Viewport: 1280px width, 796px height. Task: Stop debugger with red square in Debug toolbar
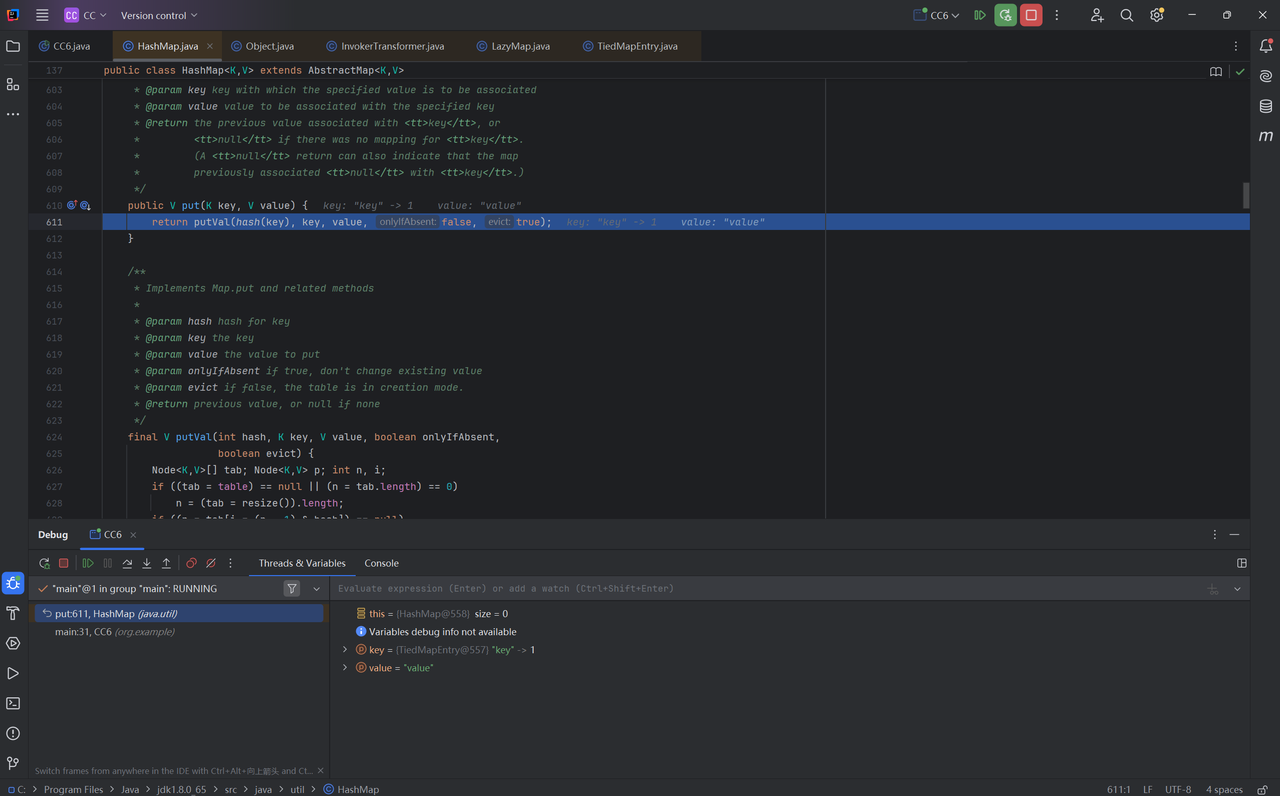point(64,563)
